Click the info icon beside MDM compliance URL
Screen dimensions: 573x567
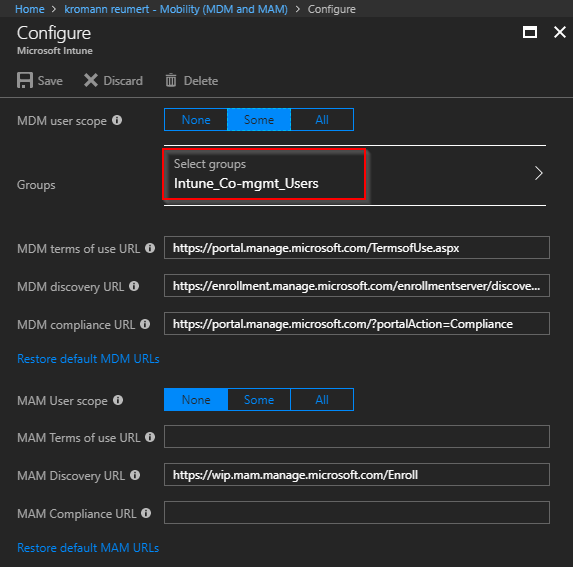point(145,324)
